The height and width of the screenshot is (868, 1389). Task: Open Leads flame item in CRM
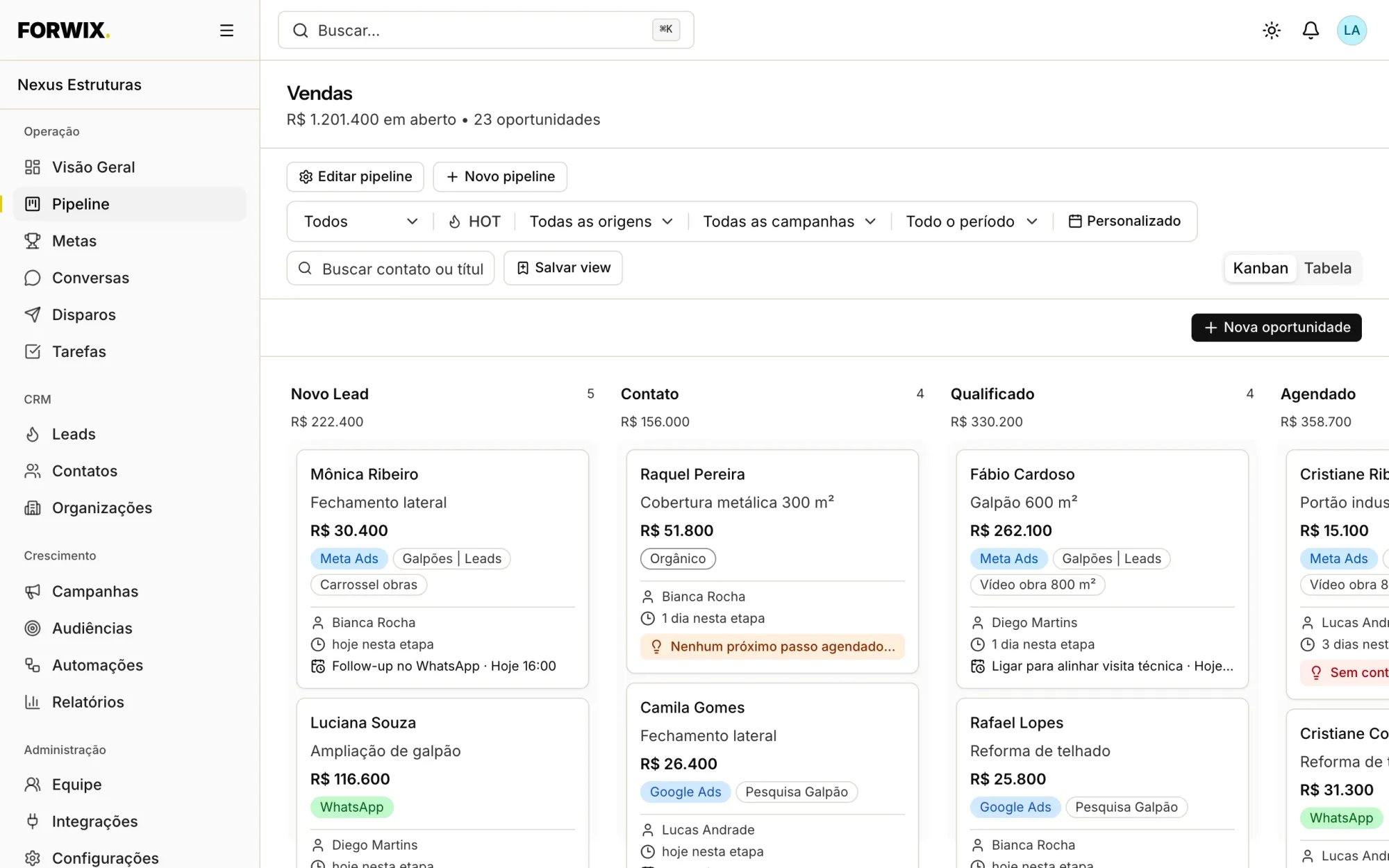pos(130,434)
